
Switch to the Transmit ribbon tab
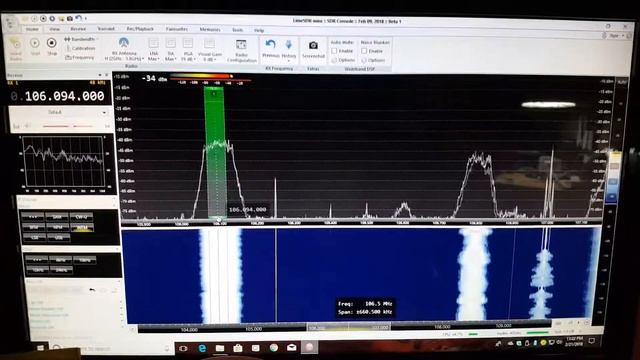(x=106, y=29)
